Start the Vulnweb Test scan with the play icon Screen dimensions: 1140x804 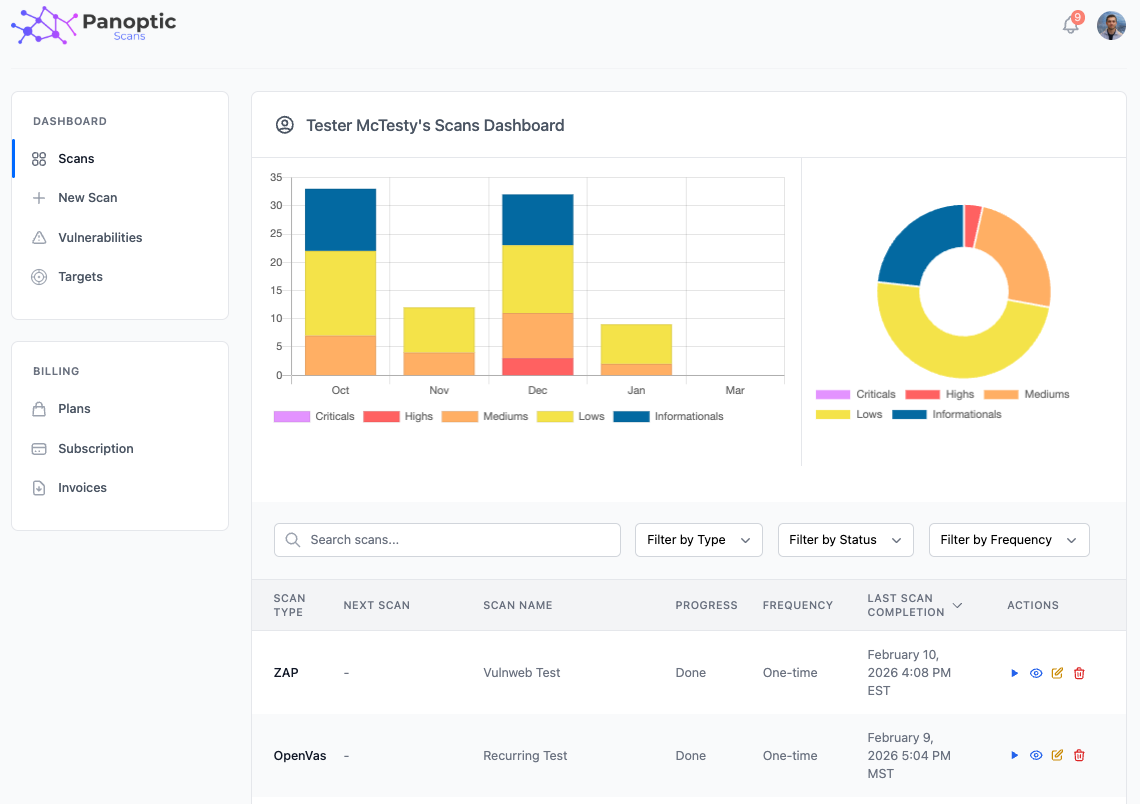point(1014,673)
